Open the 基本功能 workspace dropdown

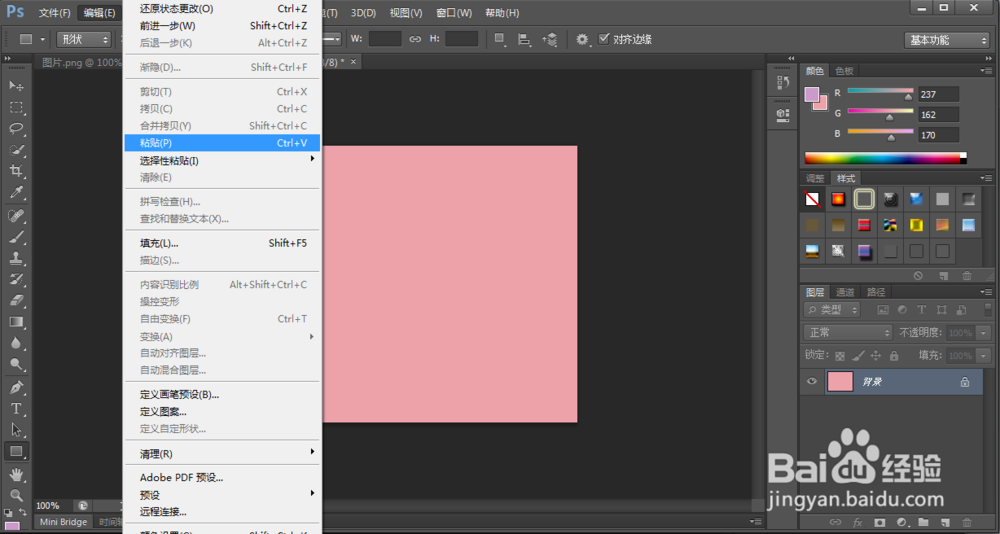click(x=946, y=40)
